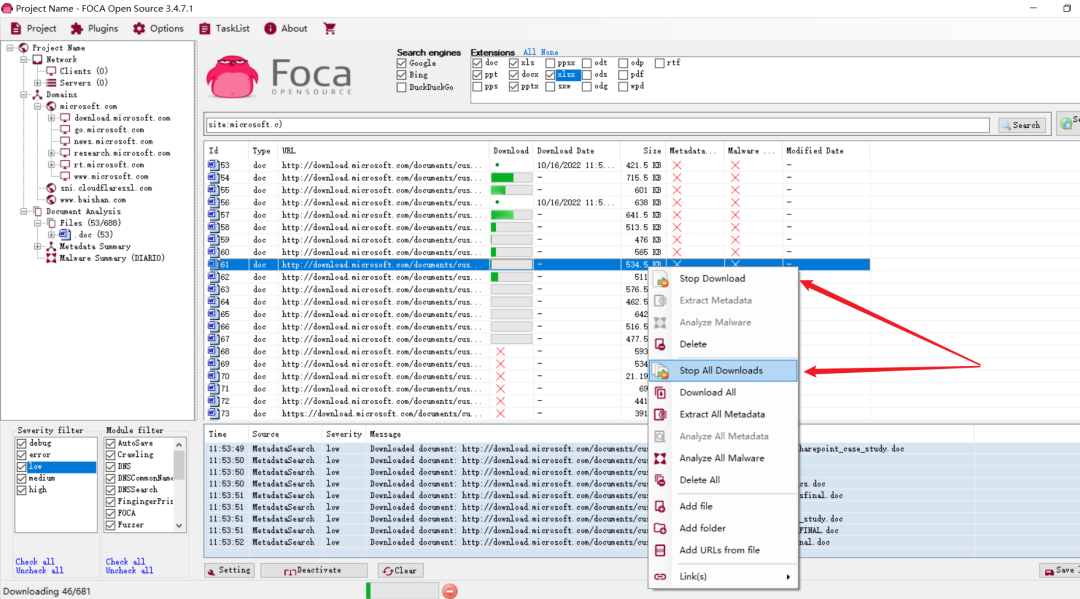Collapse the Domains tree node

pyautogui.click(x=24, y=95)
